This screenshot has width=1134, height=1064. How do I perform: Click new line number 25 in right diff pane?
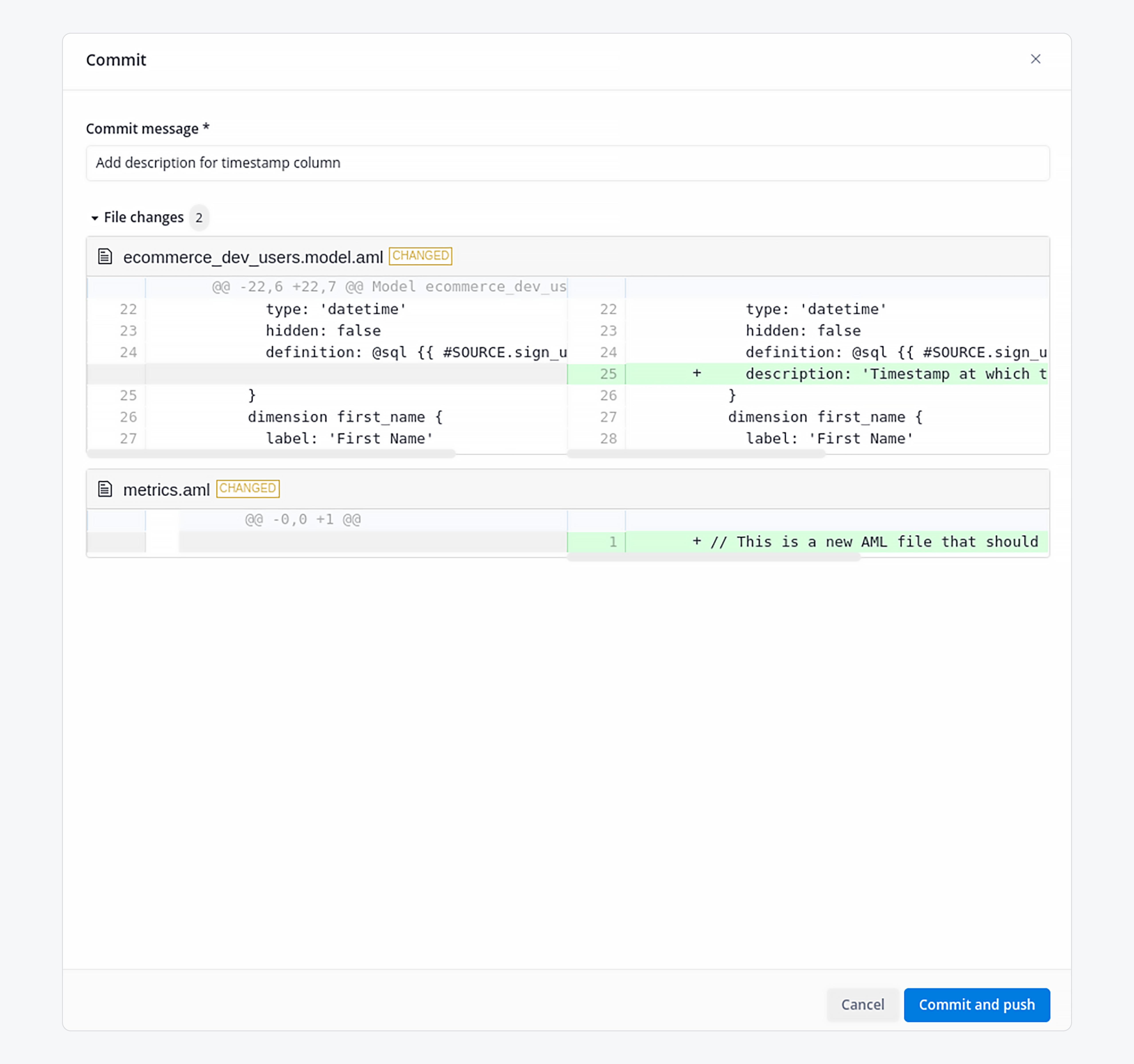(608, 374)
